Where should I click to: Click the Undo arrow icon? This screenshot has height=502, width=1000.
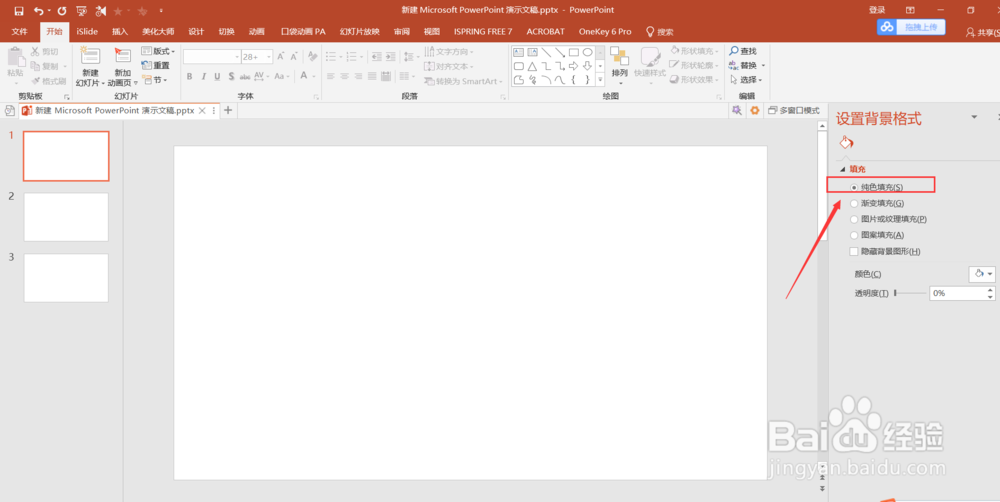(39, 11)
